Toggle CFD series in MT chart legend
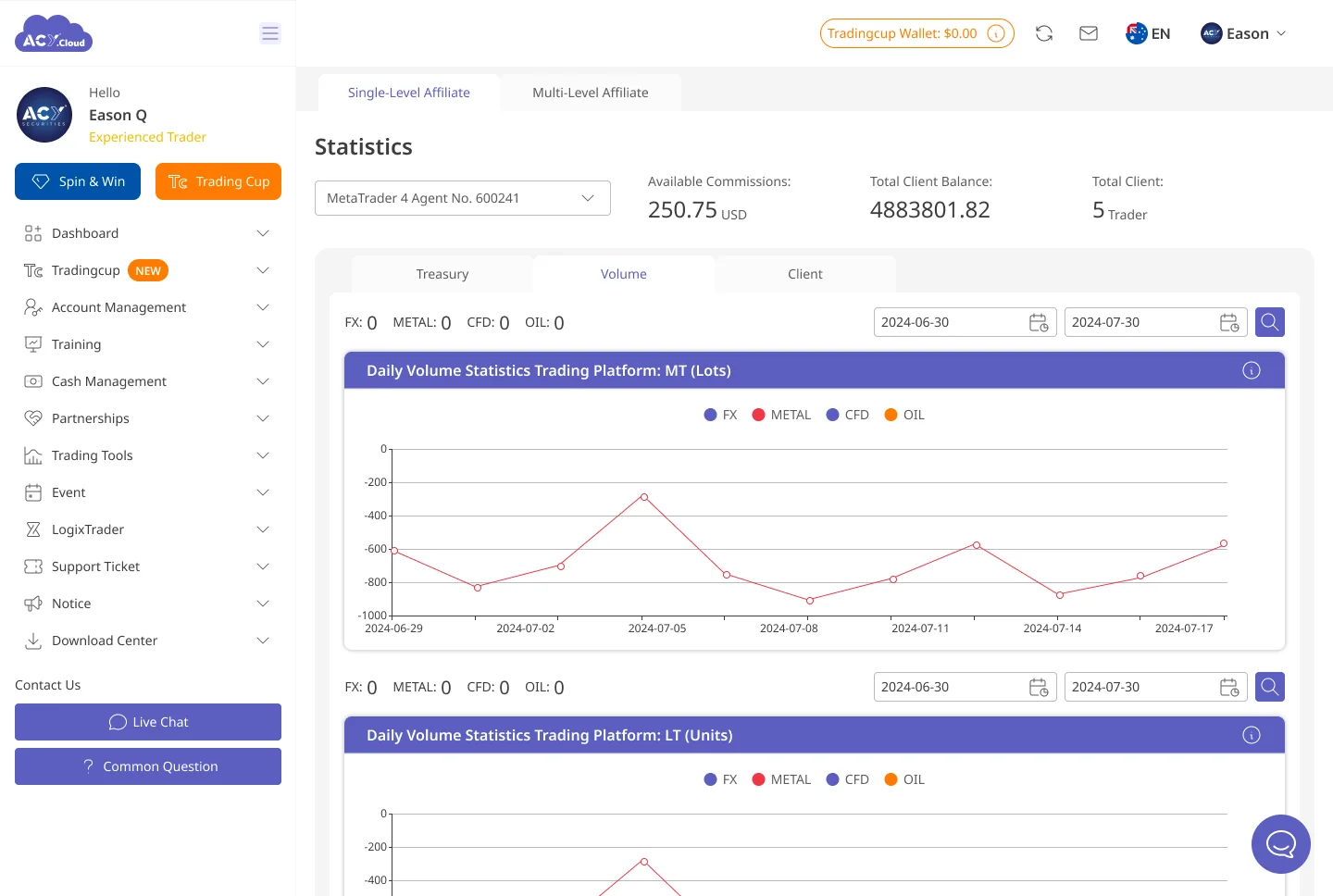 pyautogui.click(x=847, y=415)
